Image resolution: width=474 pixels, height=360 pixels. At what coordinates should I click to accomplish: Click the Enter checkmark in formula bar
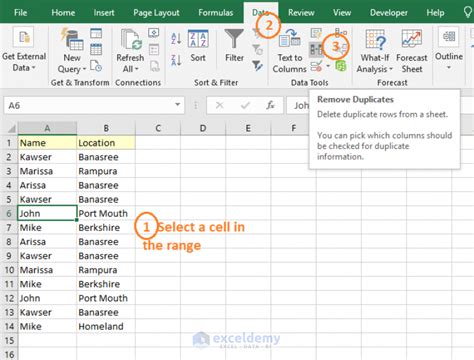point(245,105)
